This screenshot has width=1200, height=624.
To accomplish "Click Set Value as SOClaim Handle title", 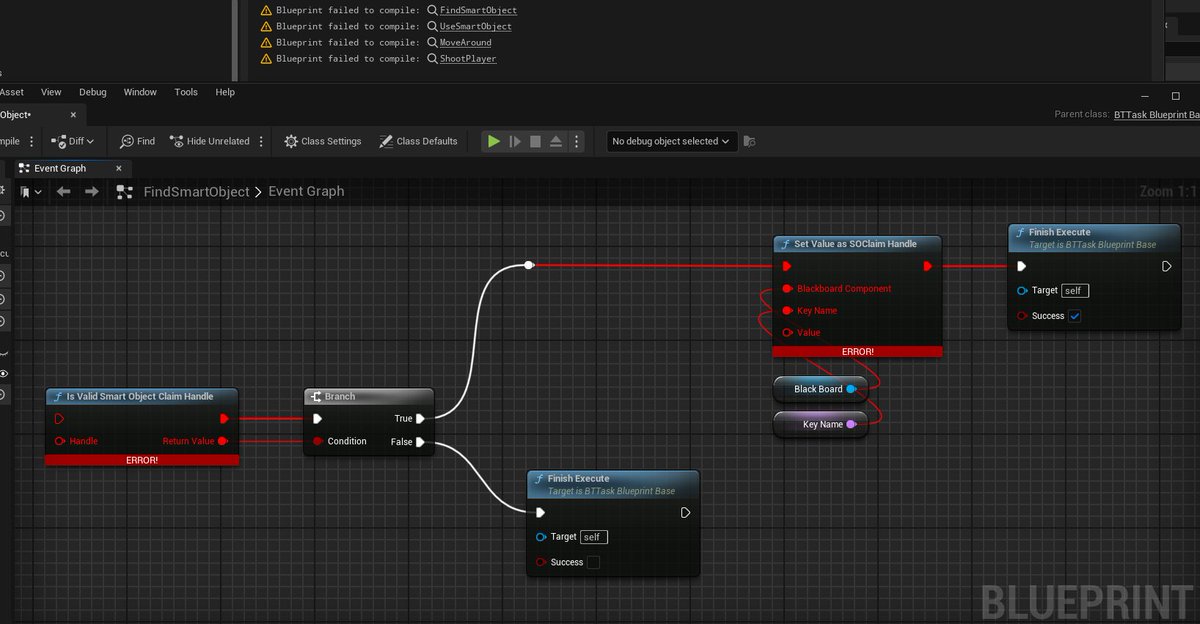I will 855,243.
